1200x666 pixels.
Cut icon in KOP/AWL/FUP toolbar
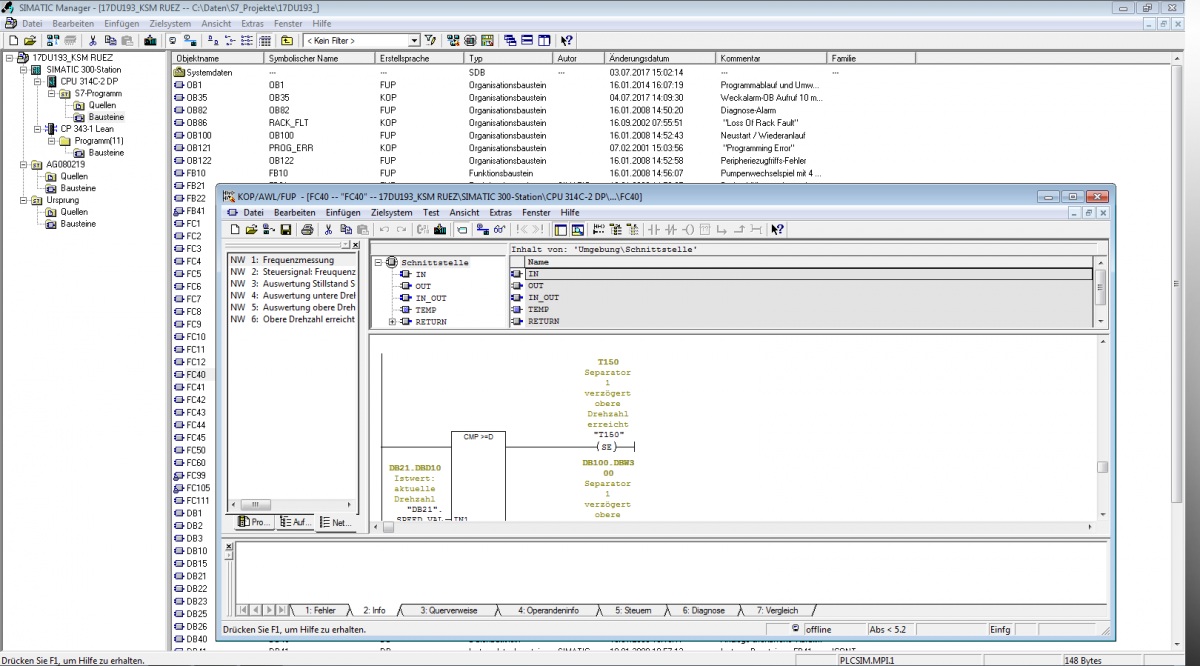330,230
